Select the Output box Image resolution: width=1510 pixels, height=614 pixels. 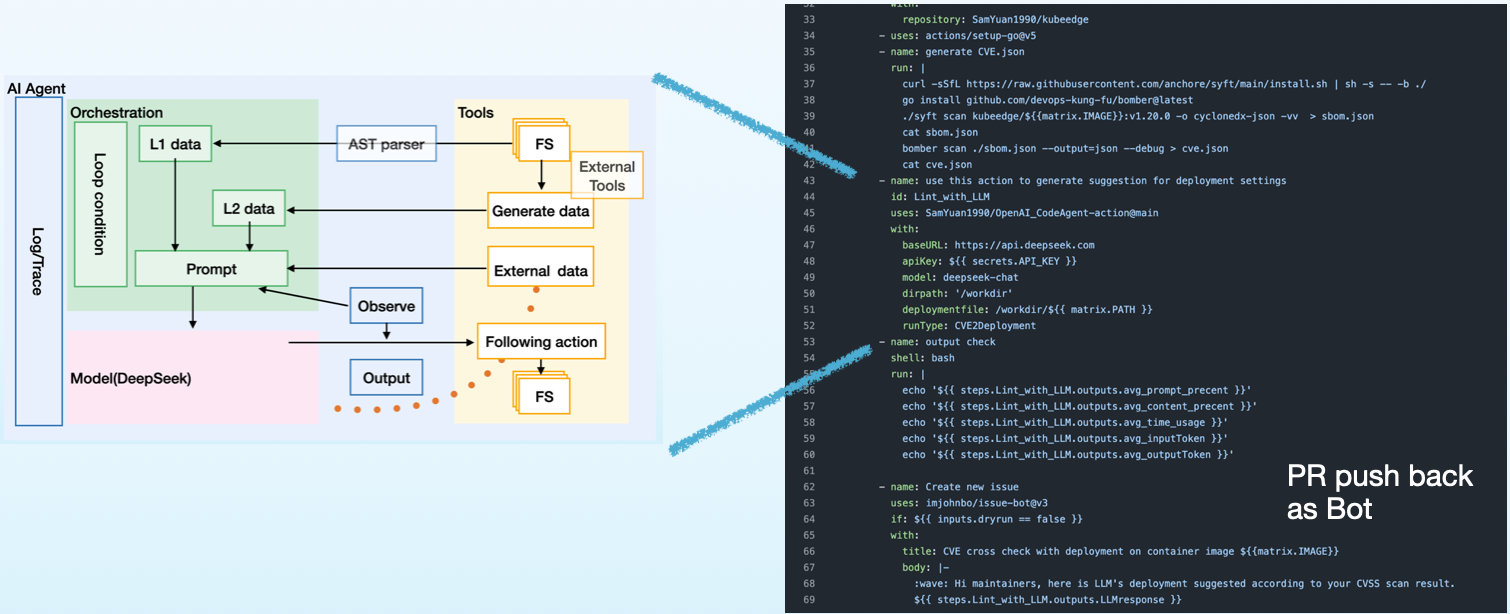coord(386,378)
